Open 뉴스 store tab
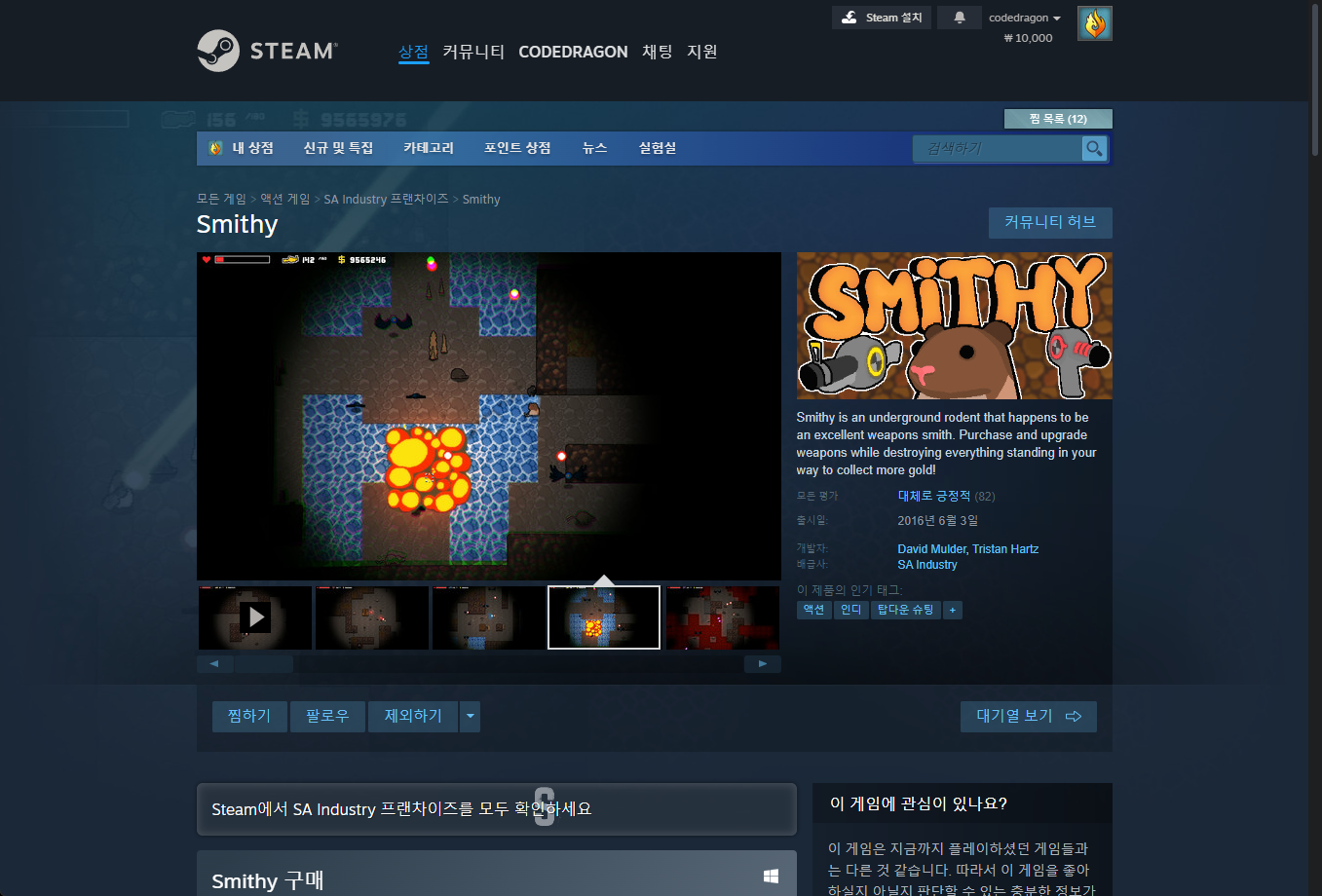1322x896 pixels. tap(594, 148)
